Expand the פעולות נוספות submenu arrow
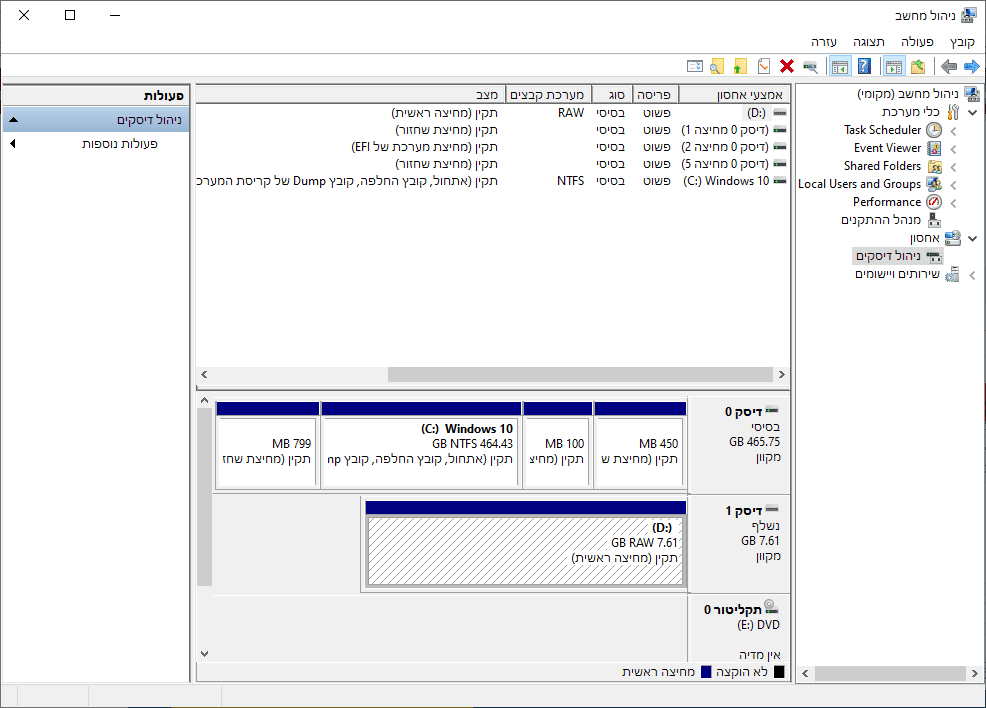The width and height of the screenshot is (986, 708). pos(13,144)
